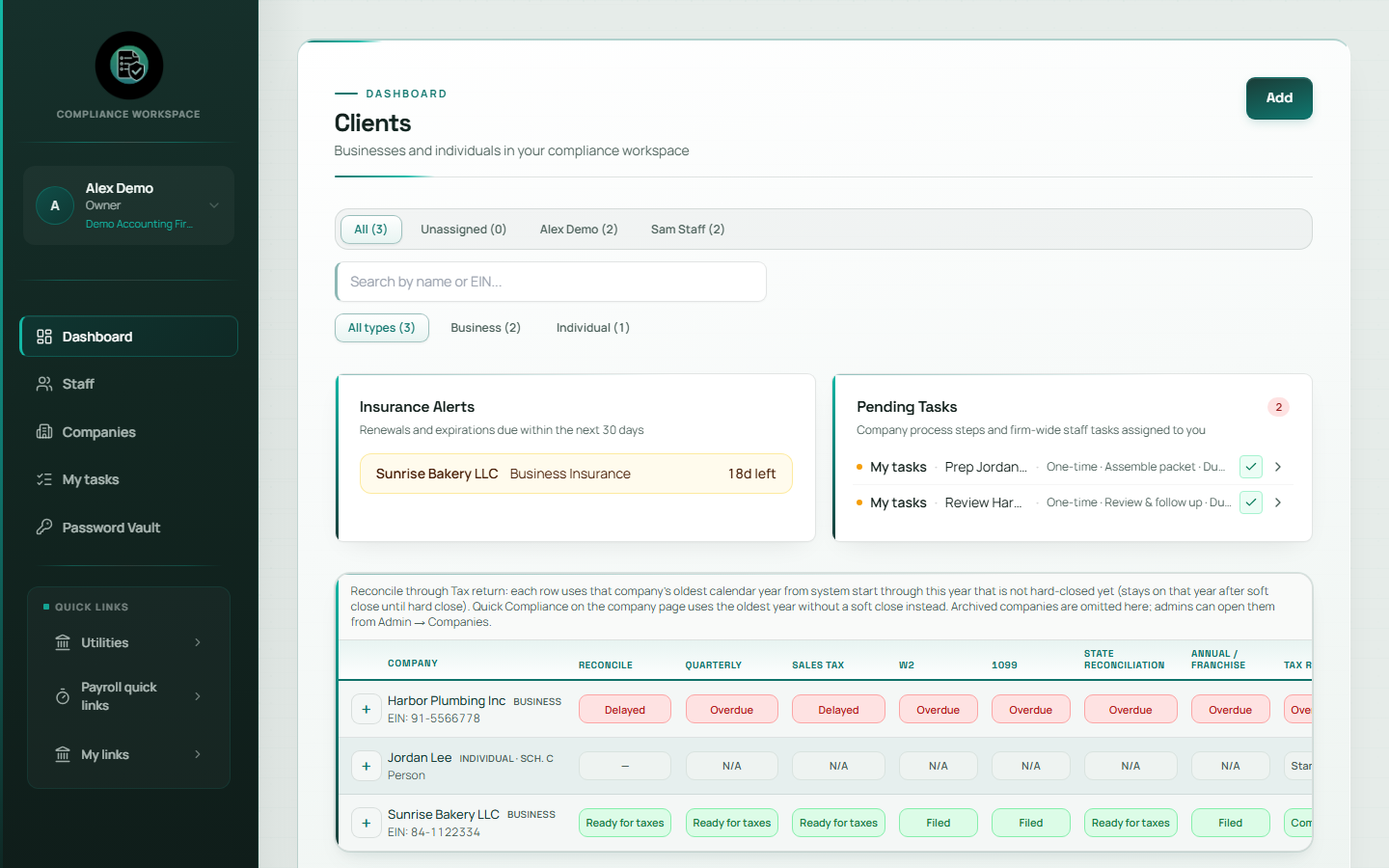1389x868 pixels.
Task: Click into the Search by name or EIN field
Action: [x=551, y=282]
